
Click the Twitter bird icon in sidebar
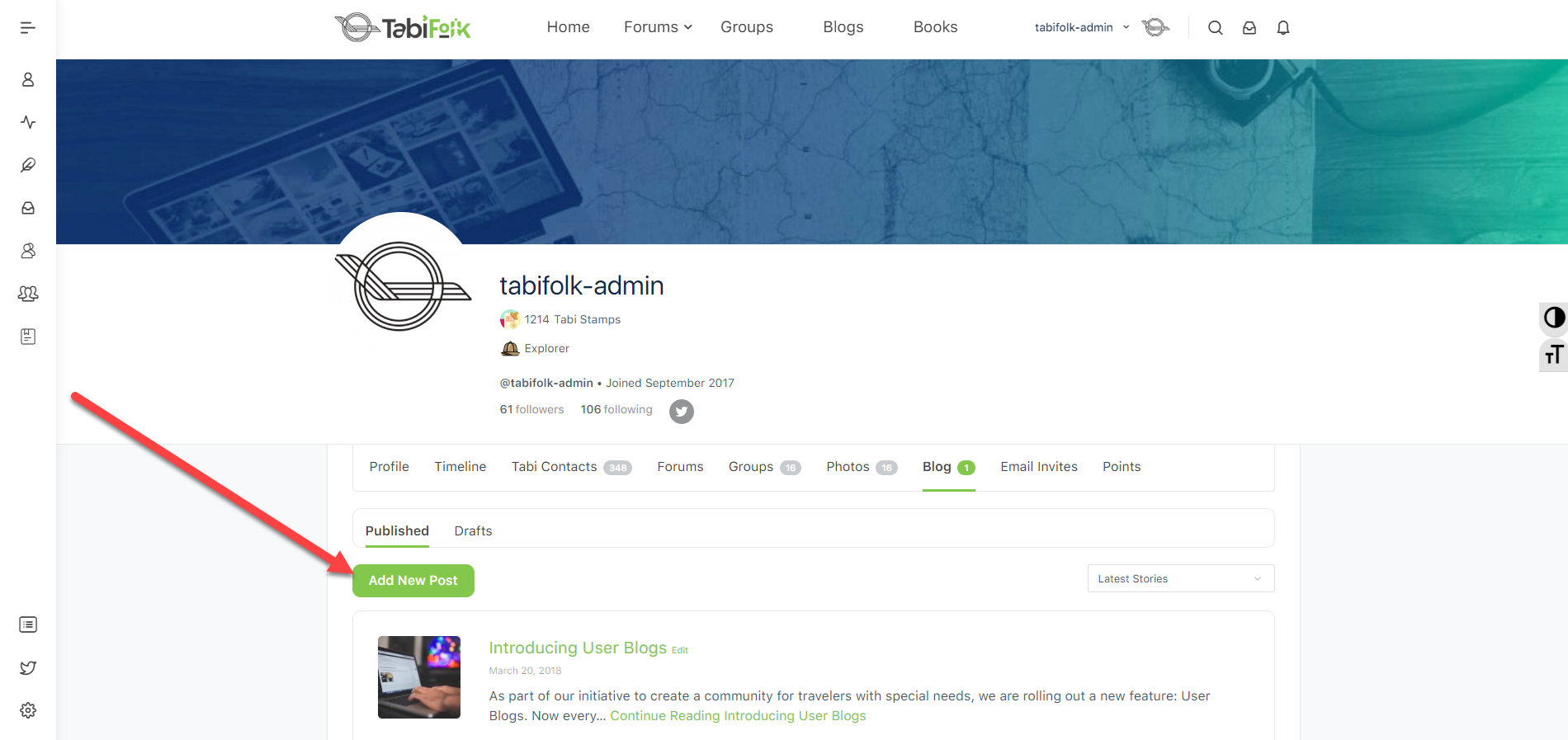[x=28, y=667]
